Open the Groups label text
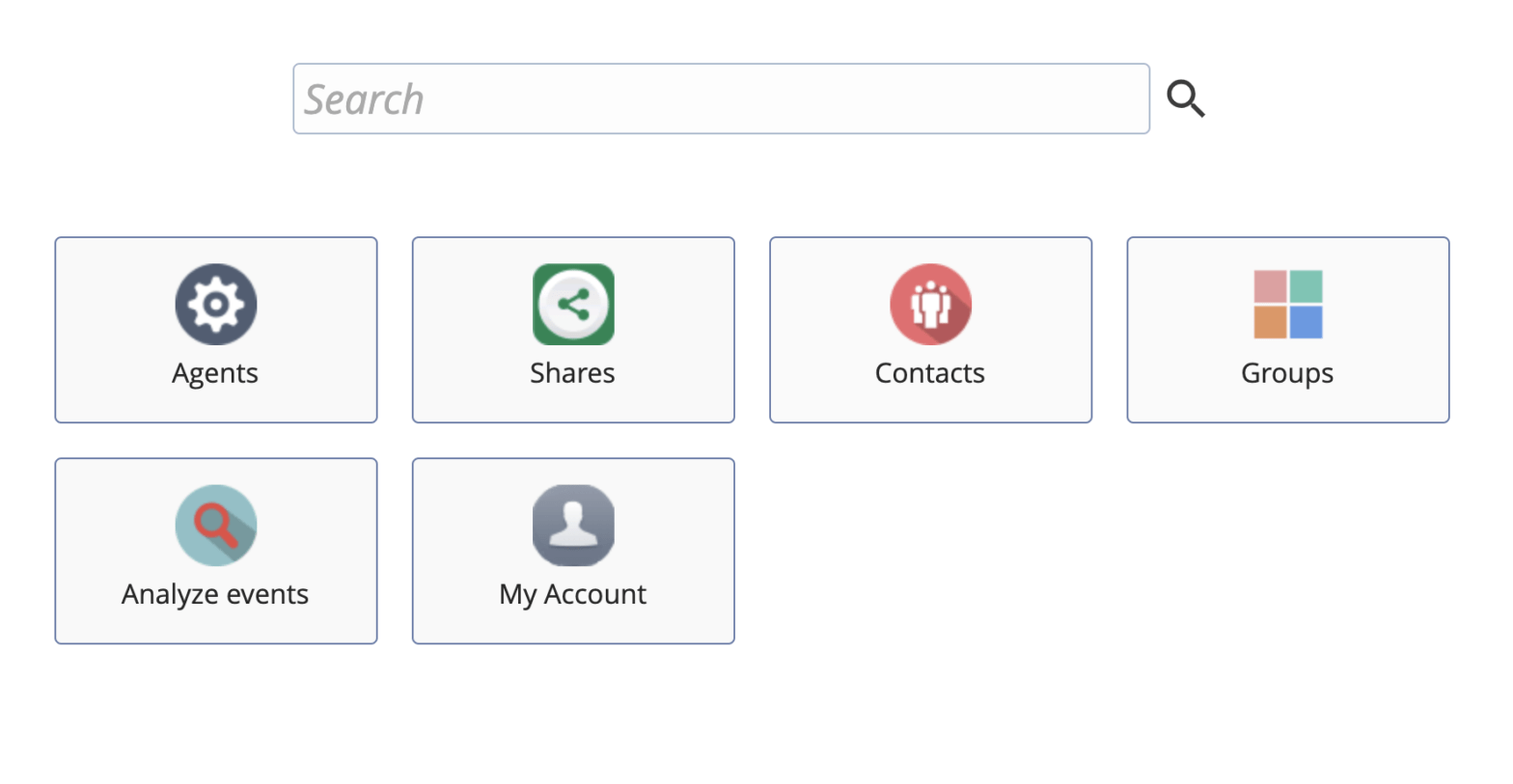This screenshot has height=784, width=1513. [x=1287, y=374]
